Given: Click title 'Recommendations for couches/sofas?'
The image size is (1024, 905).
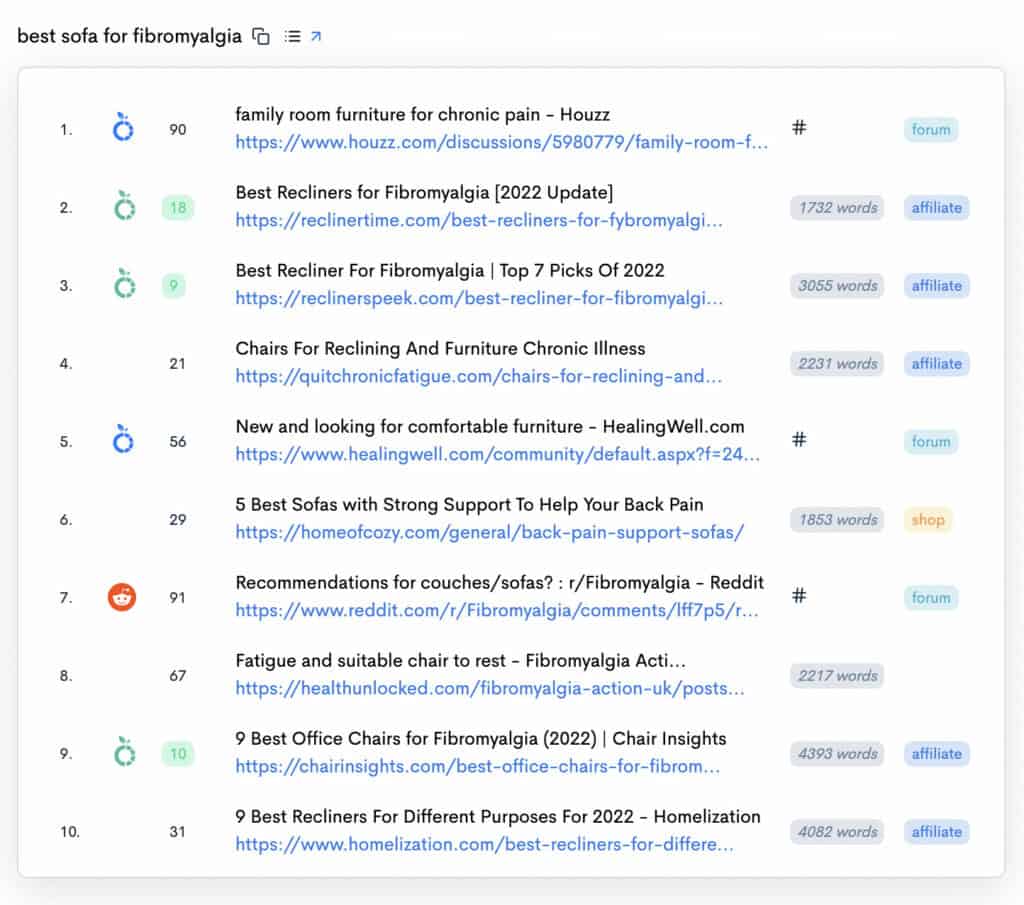Looking at the screenshot, I should (394, 582).
